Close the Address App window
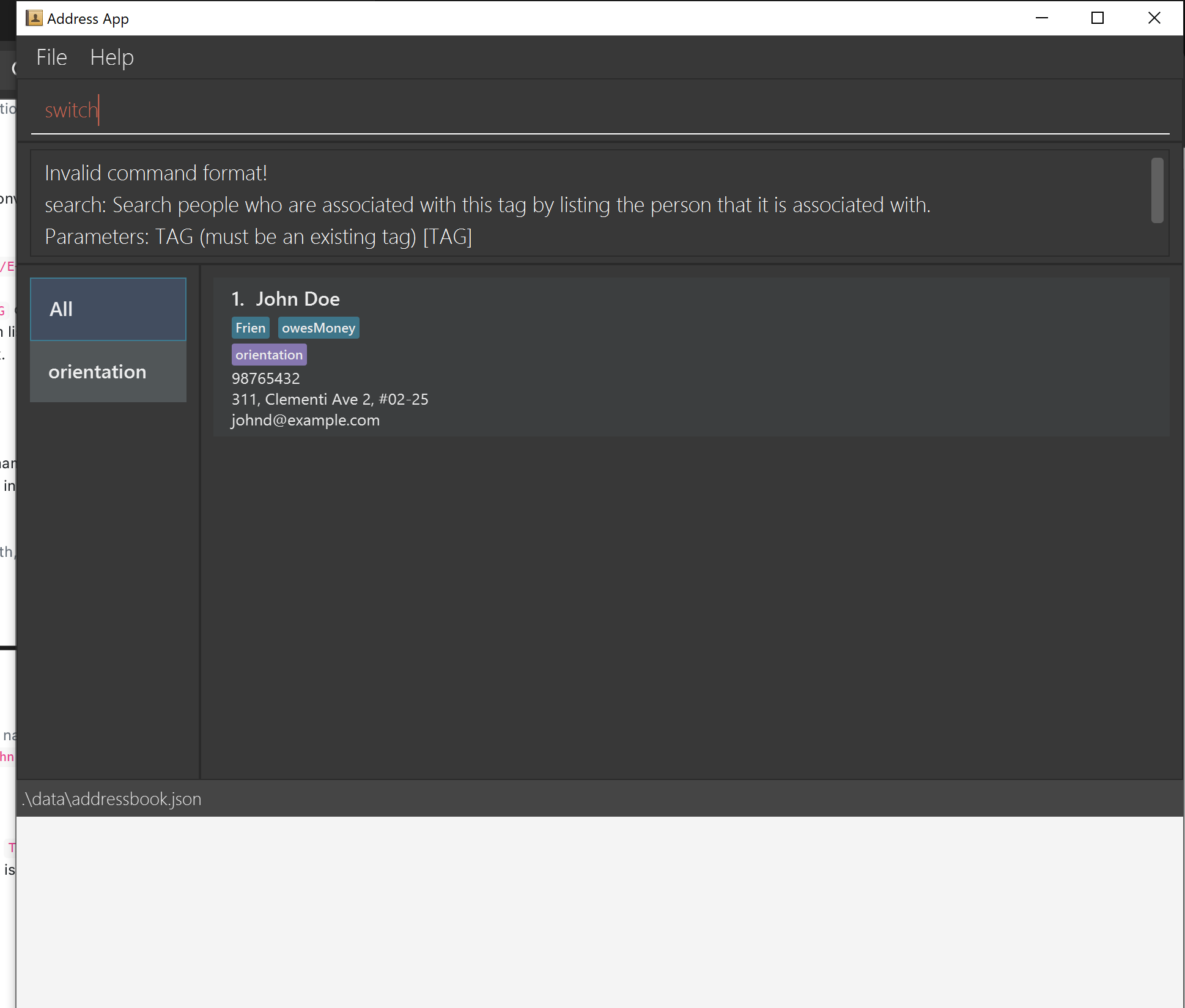 pyautogui.click(x=1154, y=18)
